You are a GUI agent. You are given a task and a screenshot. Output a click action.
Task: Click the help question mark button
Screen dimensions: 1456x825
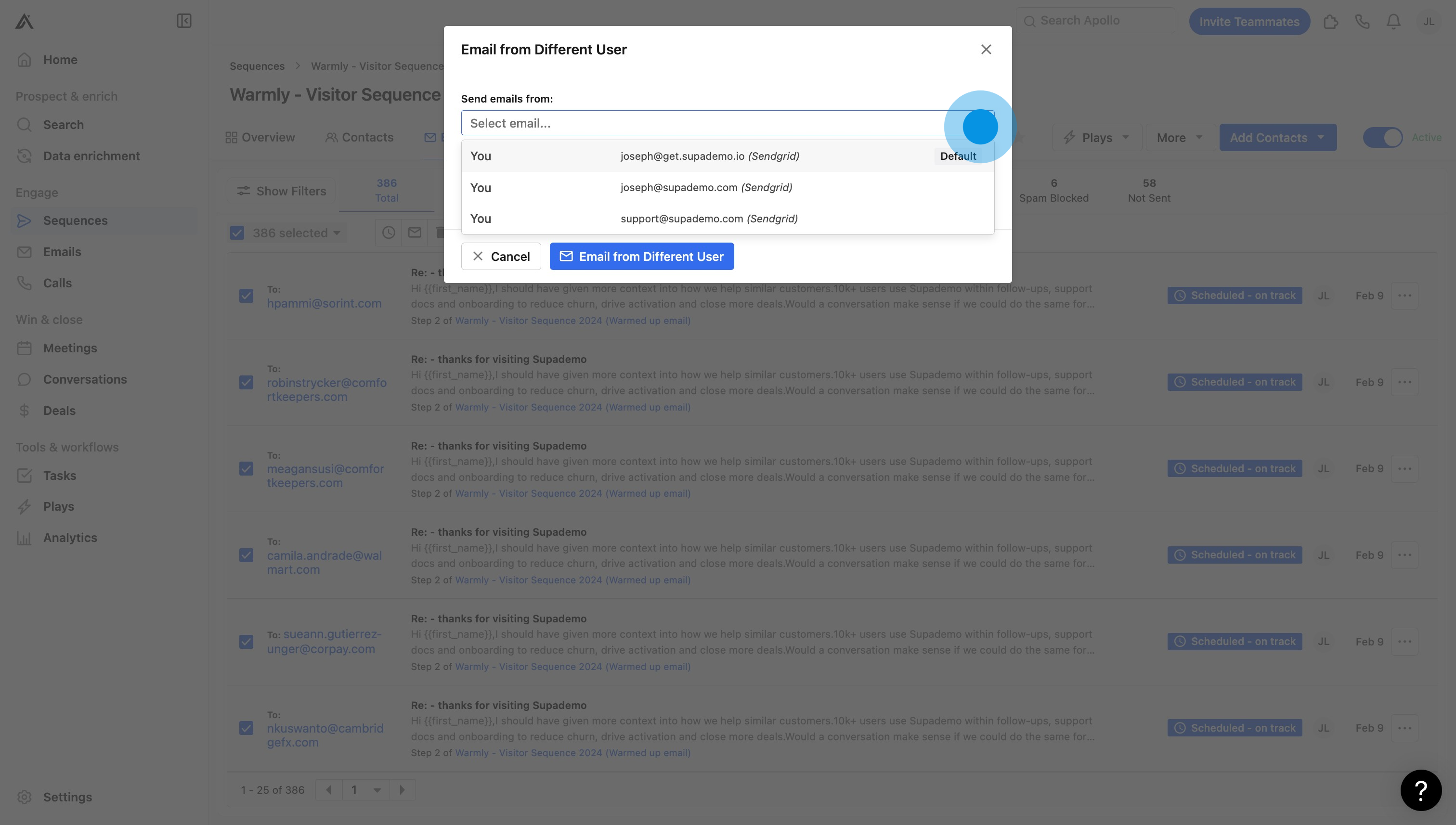[1420, 790]
